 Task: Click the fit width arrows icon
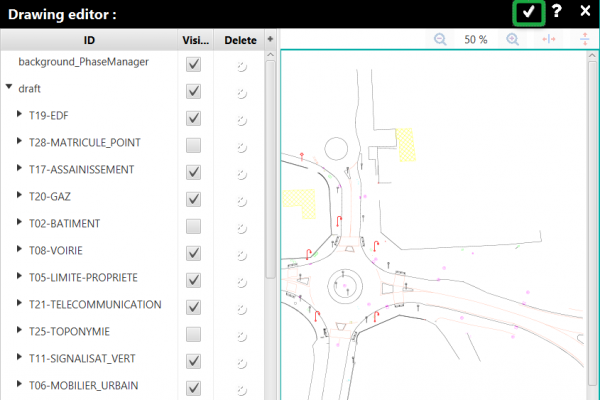(x=549, y=39)
